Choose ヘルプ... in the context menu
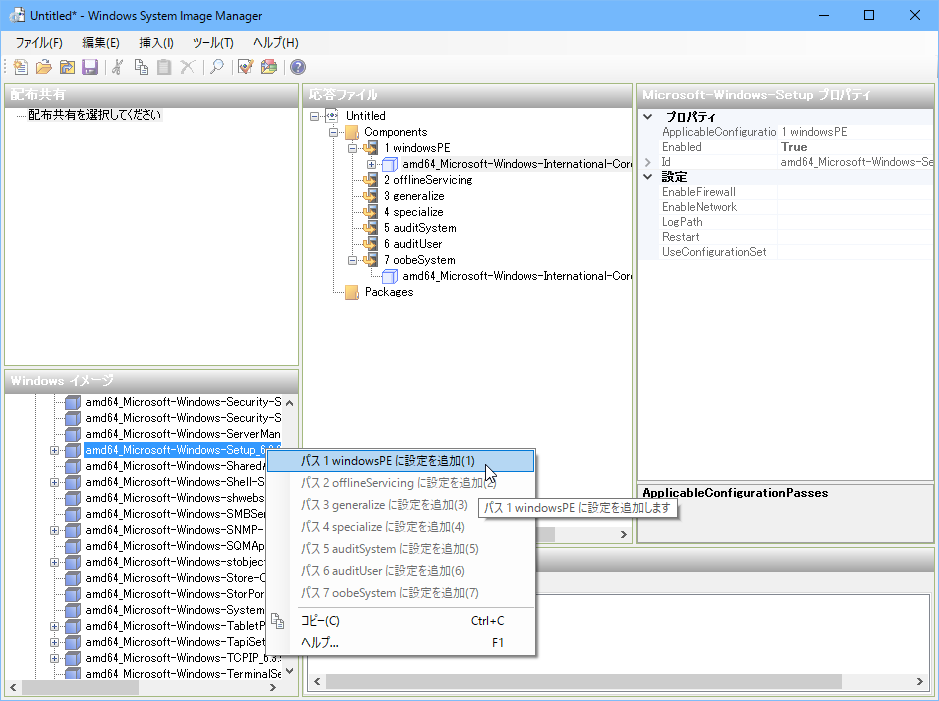939x701 pixels. pos(400,643)
